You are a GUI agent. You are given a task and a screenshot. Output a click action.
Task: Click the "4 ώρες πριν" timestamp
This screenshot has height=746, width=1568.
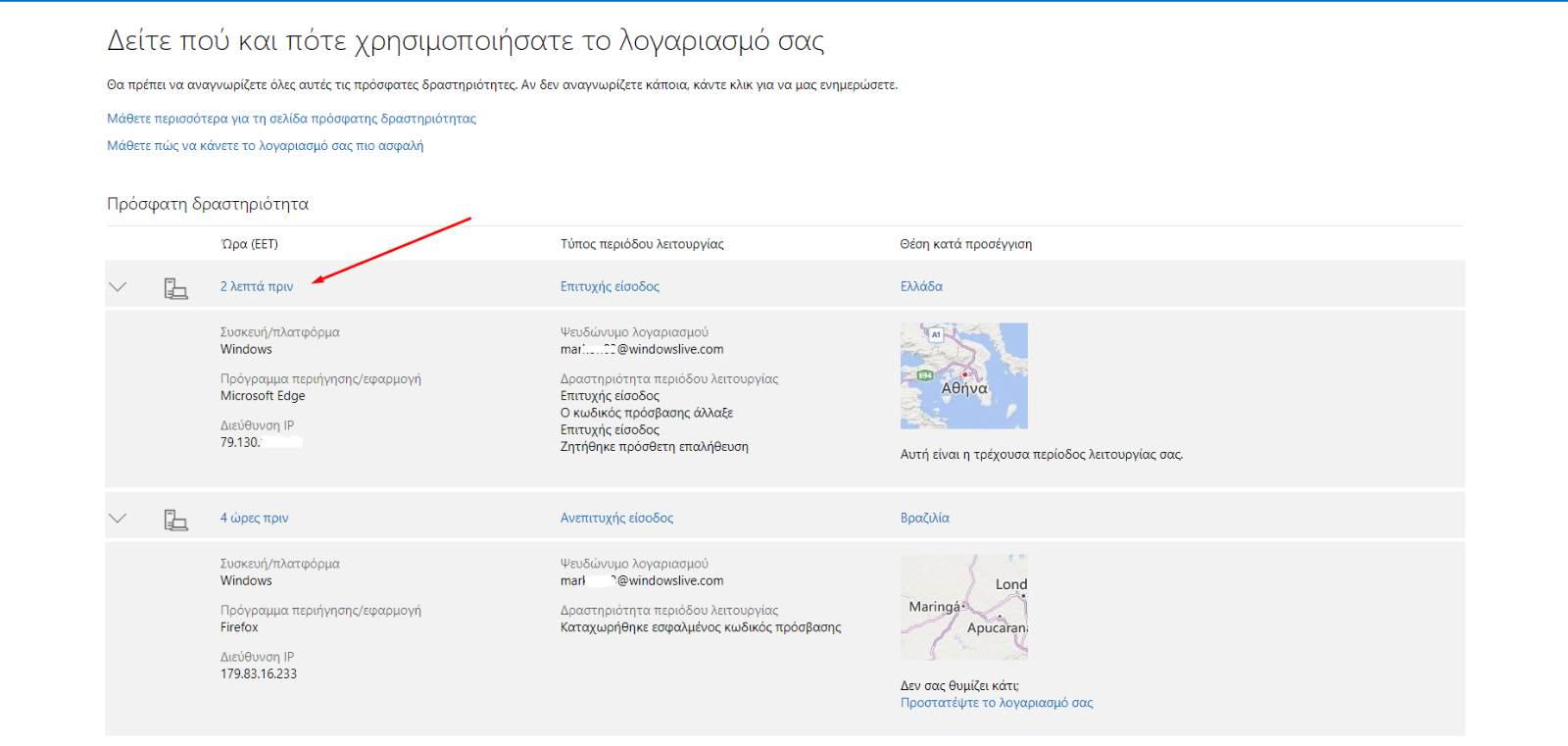point(254,519)
